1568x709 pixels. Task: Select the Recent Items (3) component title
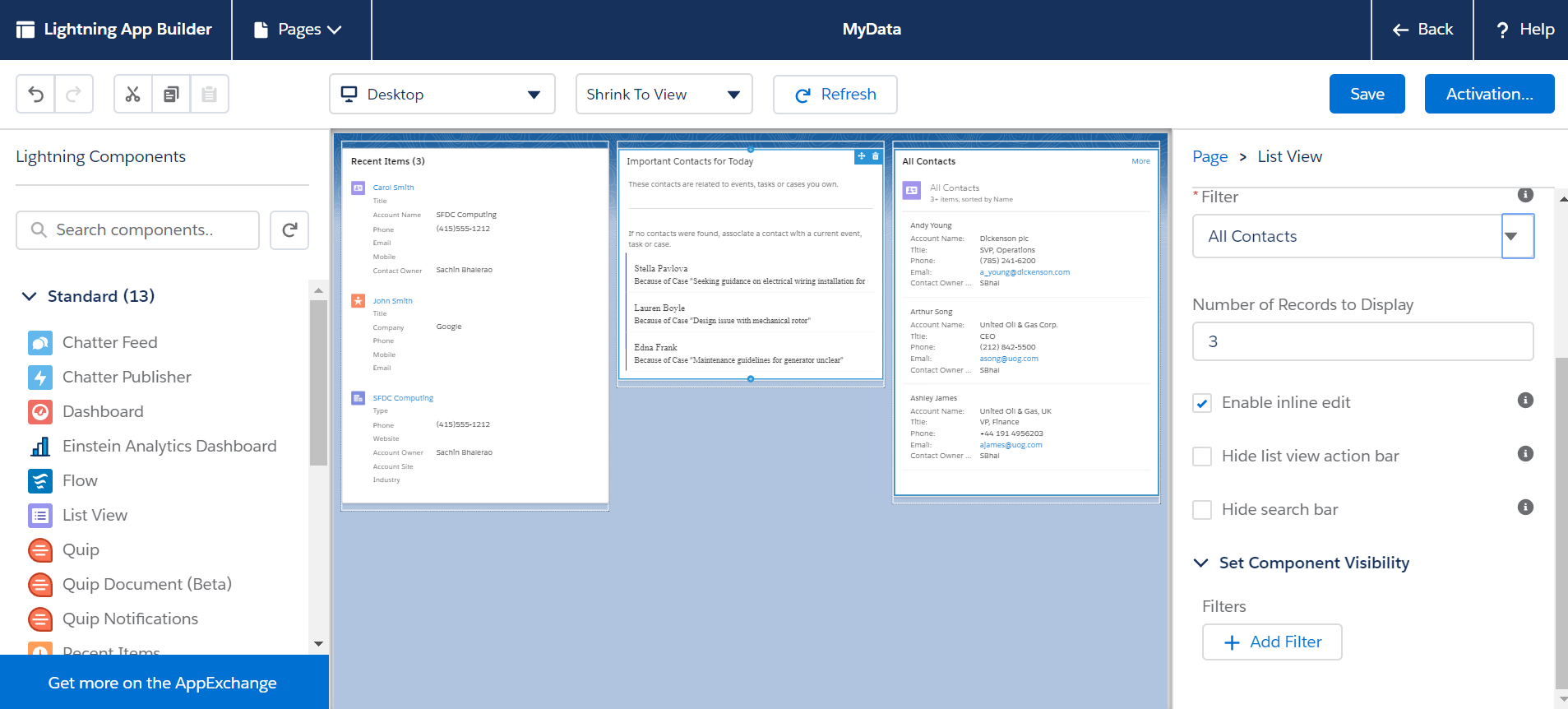pyautogui.click(x=388, y=161)
